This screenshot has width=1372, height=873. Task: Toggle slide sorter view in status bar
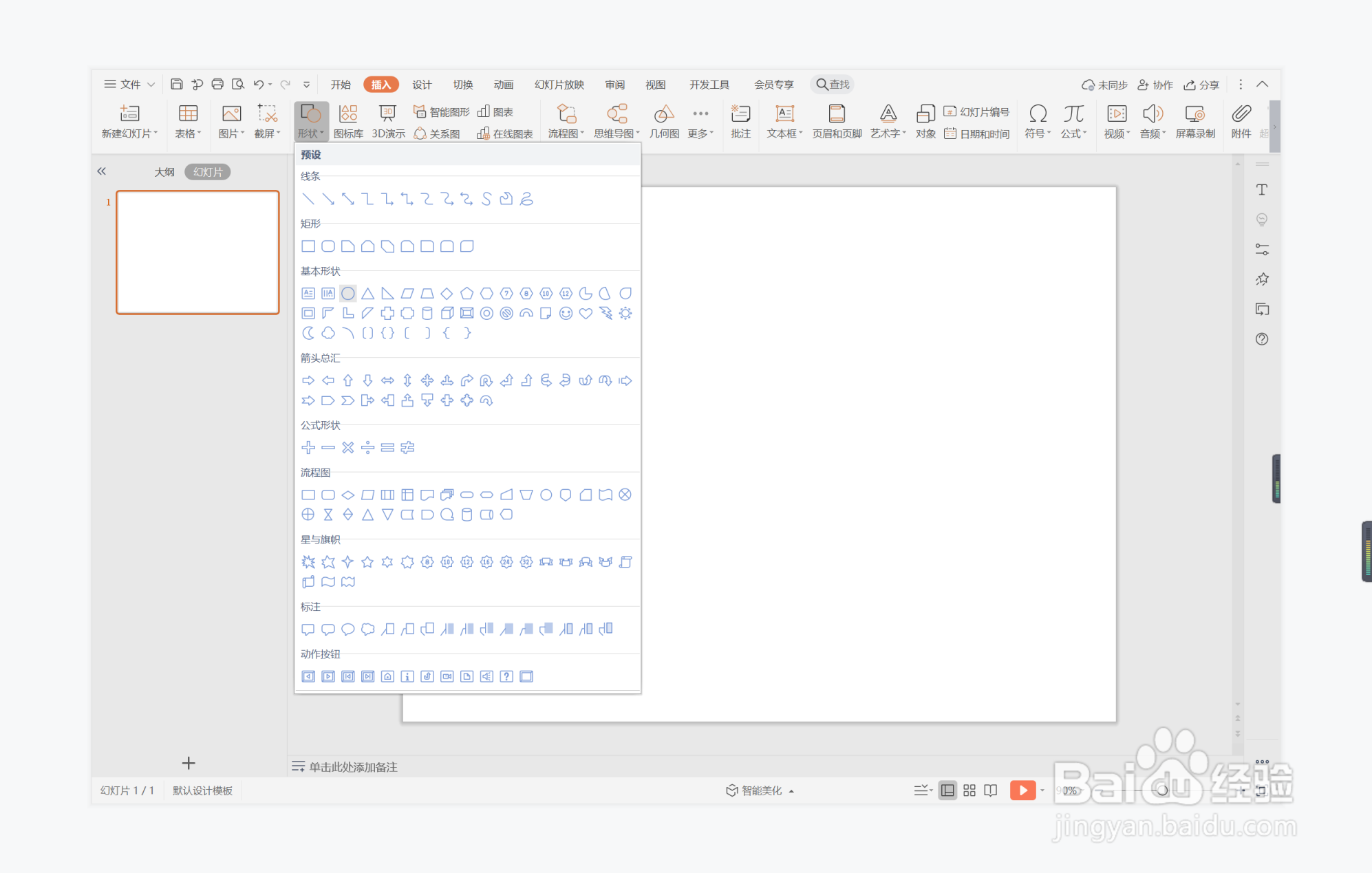coord(969,790)
